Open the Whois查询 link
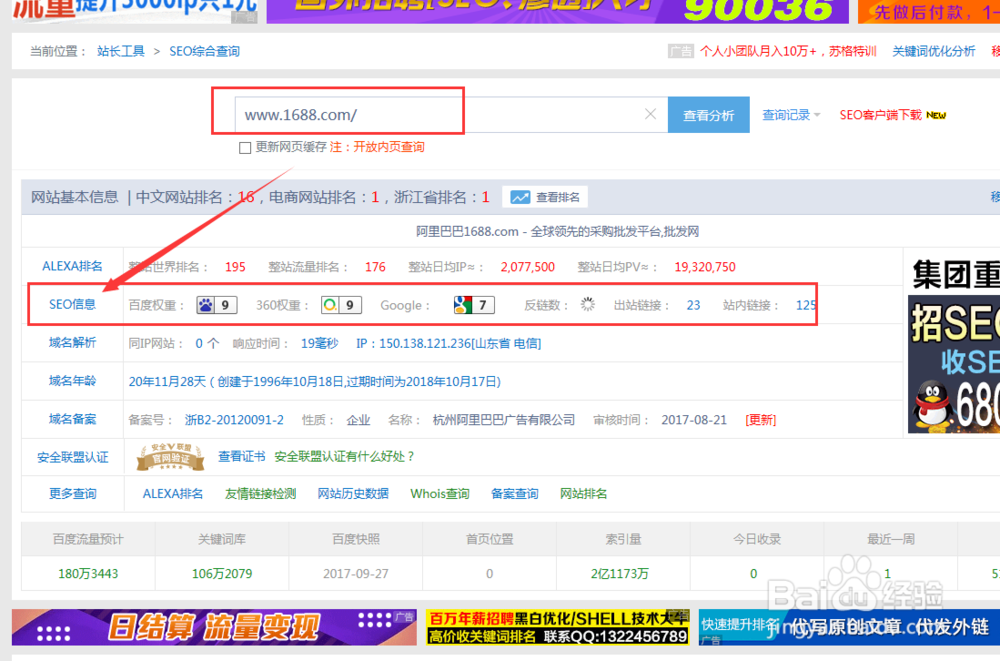1000x661 pixels. click(439, 493)
